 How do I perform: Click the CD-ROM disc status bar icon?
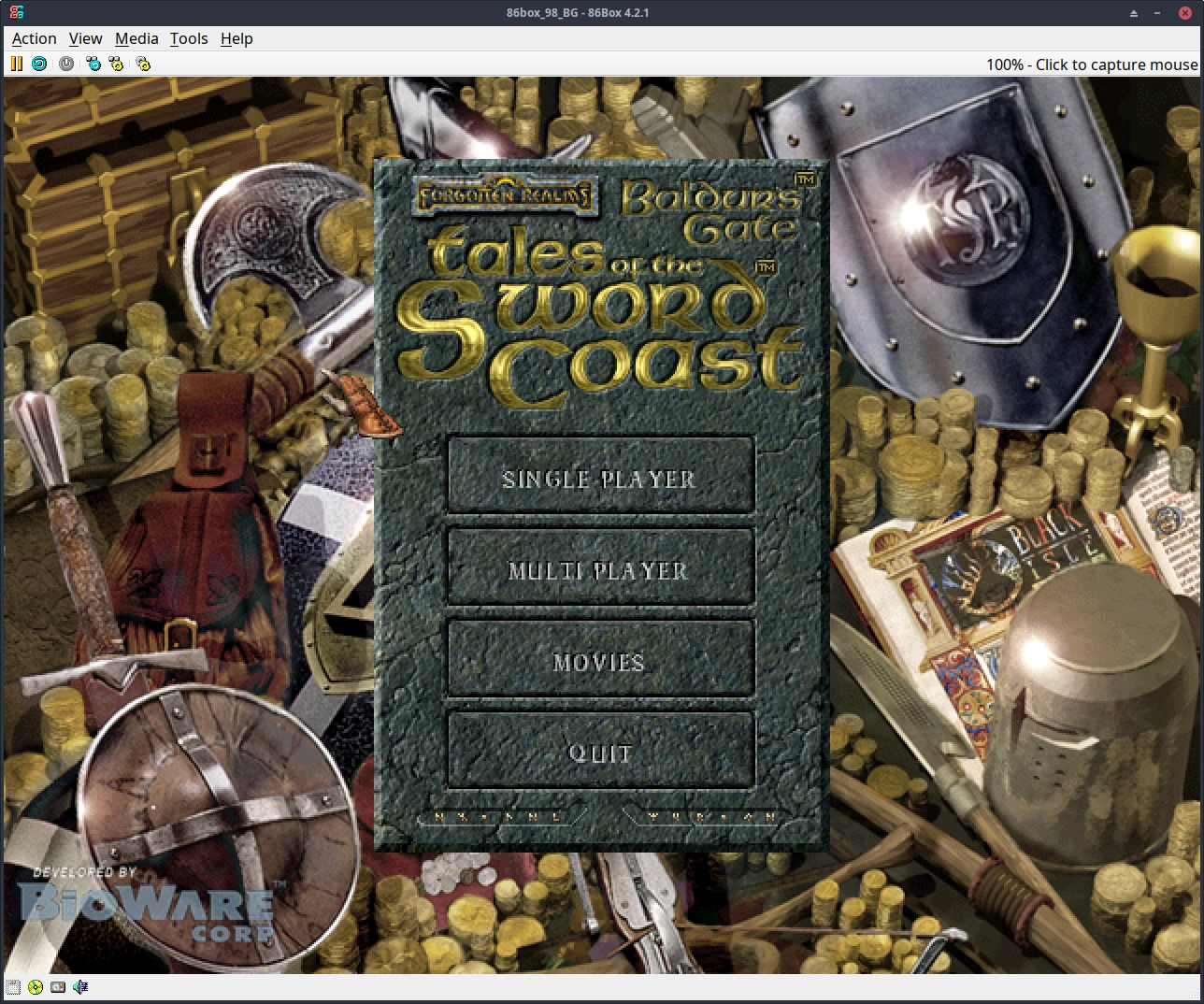36,986
